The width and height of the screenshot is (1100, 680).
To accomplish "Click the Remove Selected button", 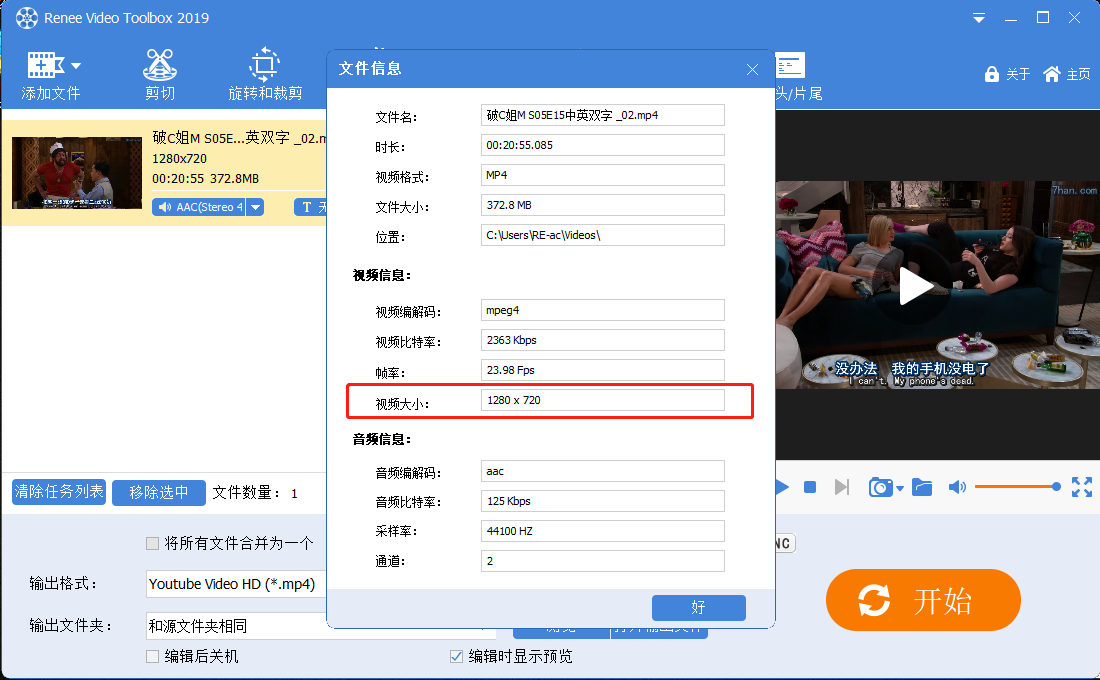I will (159, 493).
